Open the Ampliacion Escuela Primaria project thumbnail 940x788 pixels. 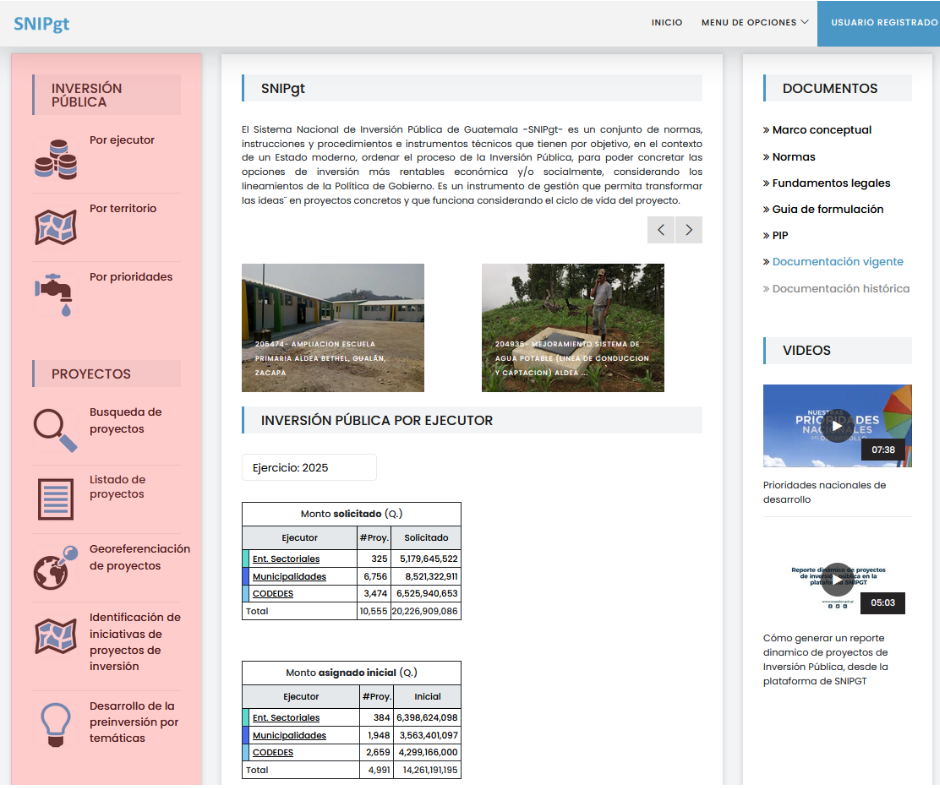(x=333, y=328)
